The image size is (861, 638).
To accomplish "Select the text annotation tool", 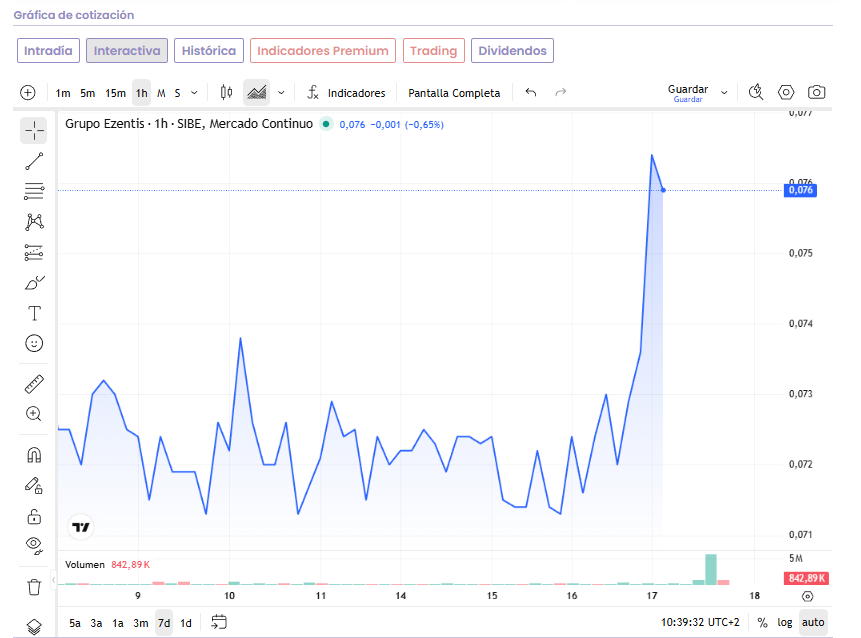I will point(34,313).
